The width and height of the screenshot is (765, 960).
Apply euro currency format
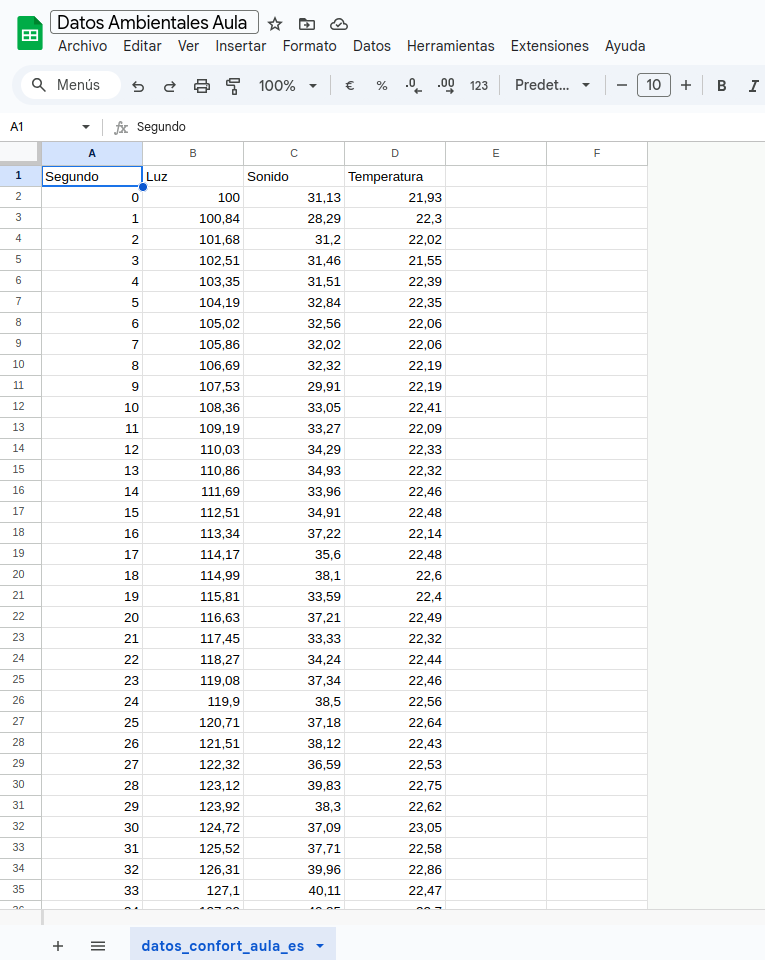click(x=350, y=86)
